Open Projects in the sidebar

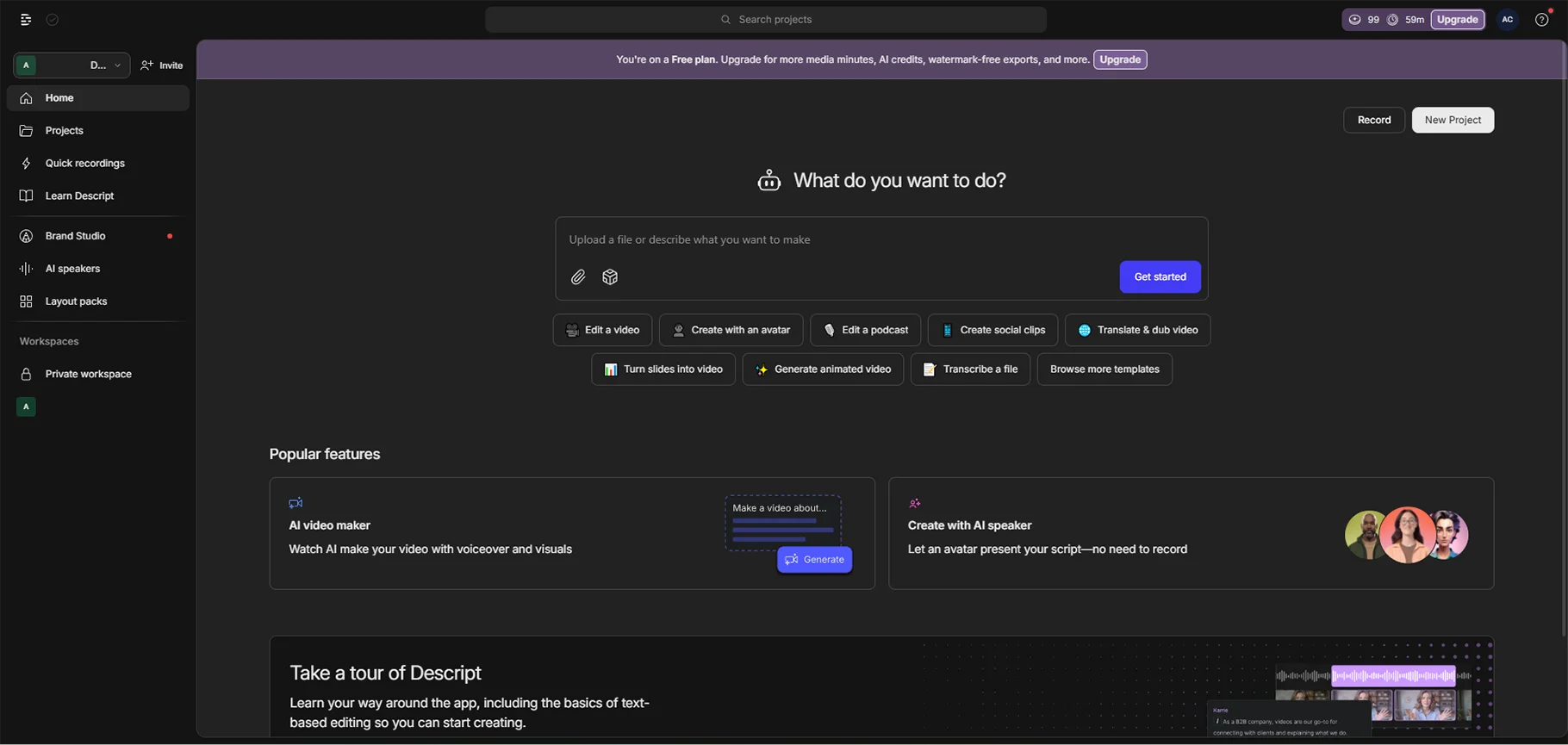click(x=98, y=131)
